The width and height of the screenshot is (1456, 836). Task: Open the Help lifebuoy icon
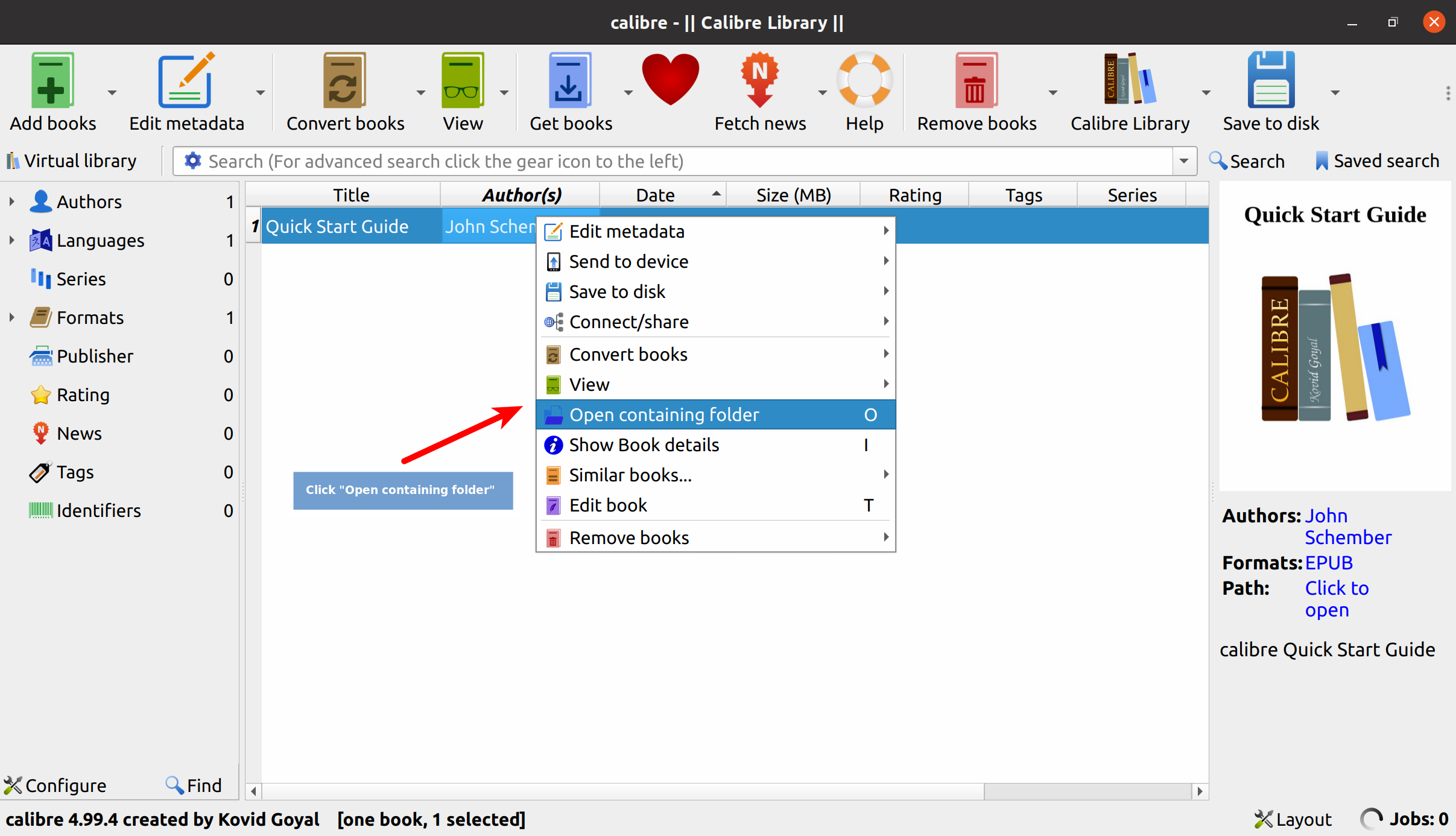[x=864, y=81]
